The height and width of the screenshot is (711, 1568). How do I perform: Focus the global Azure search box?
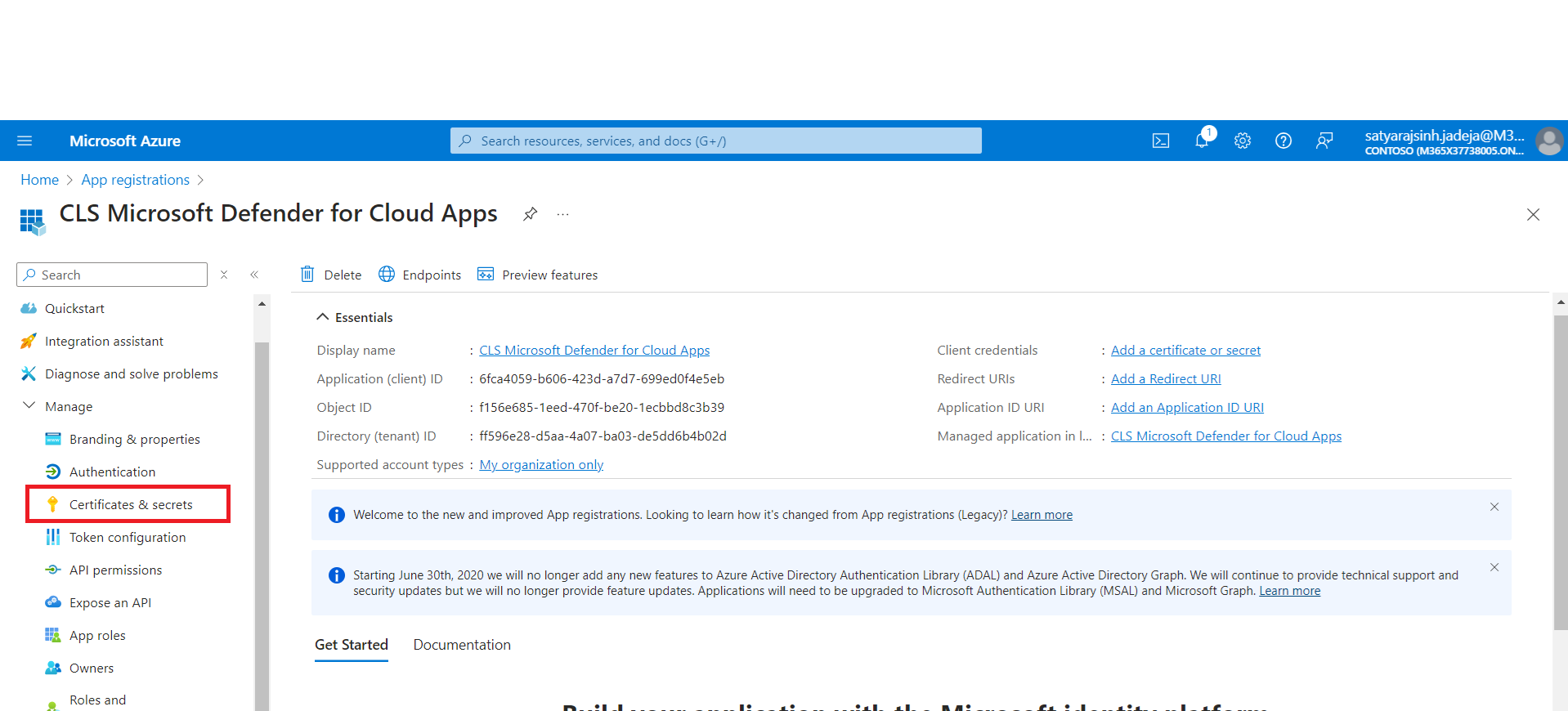point(715,141)
